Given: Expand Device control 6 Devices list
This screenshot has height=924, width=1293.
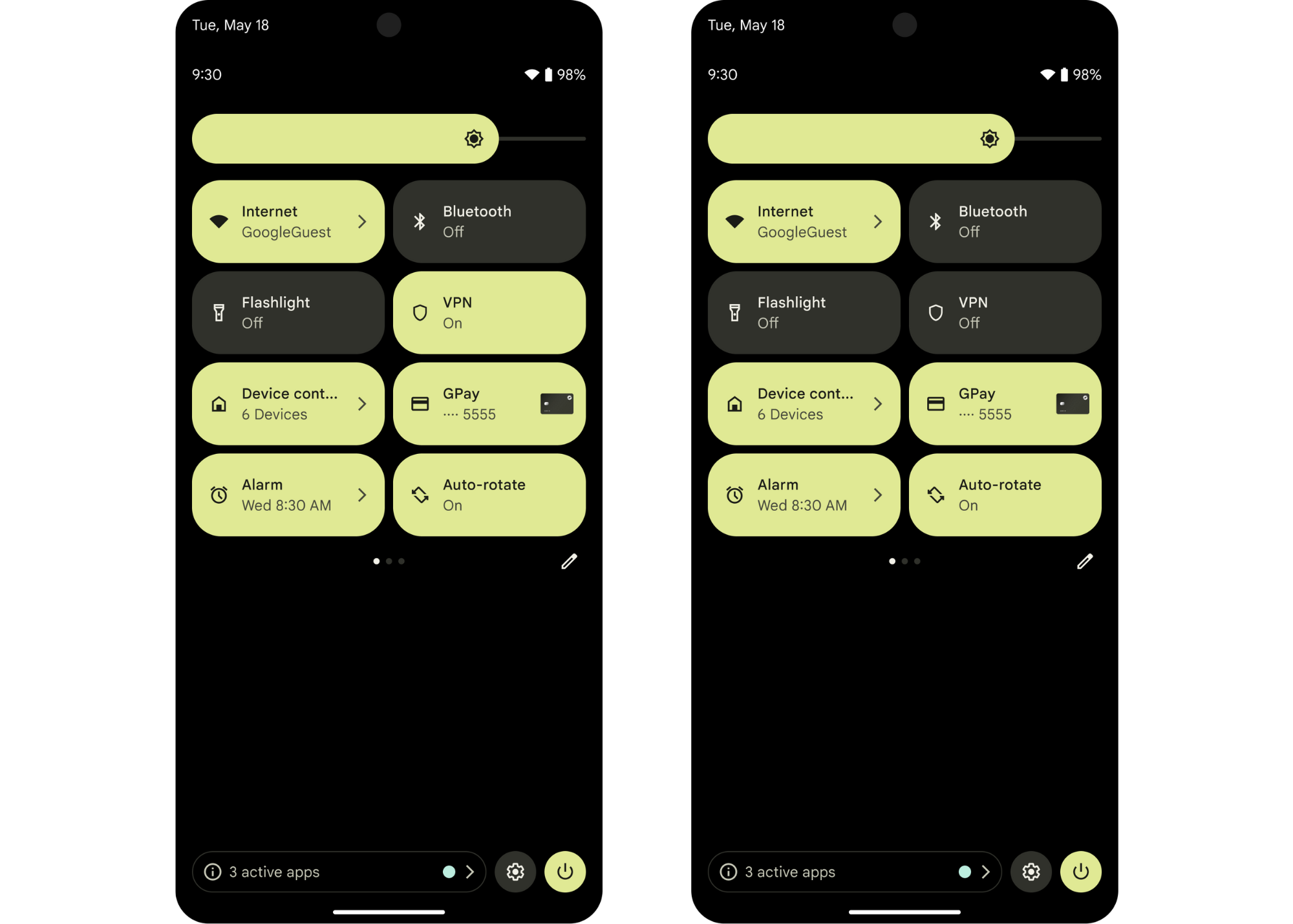Looking at the screenshot, I should pos(362,403).
